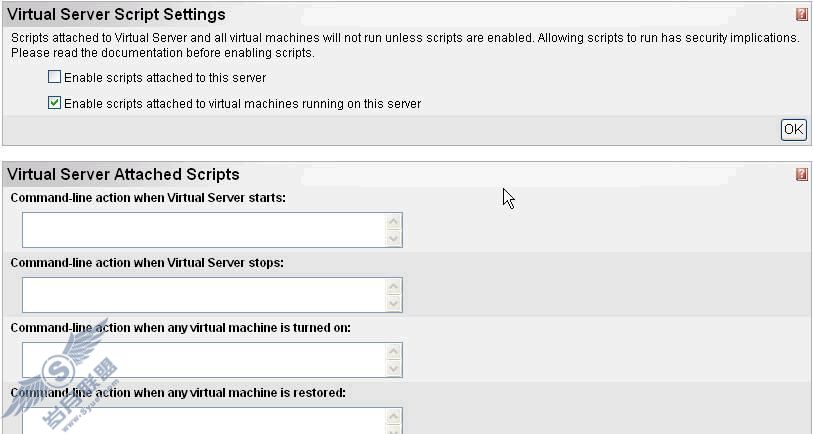Focus the virtual machine turned on command box

(x=212, y=360)
